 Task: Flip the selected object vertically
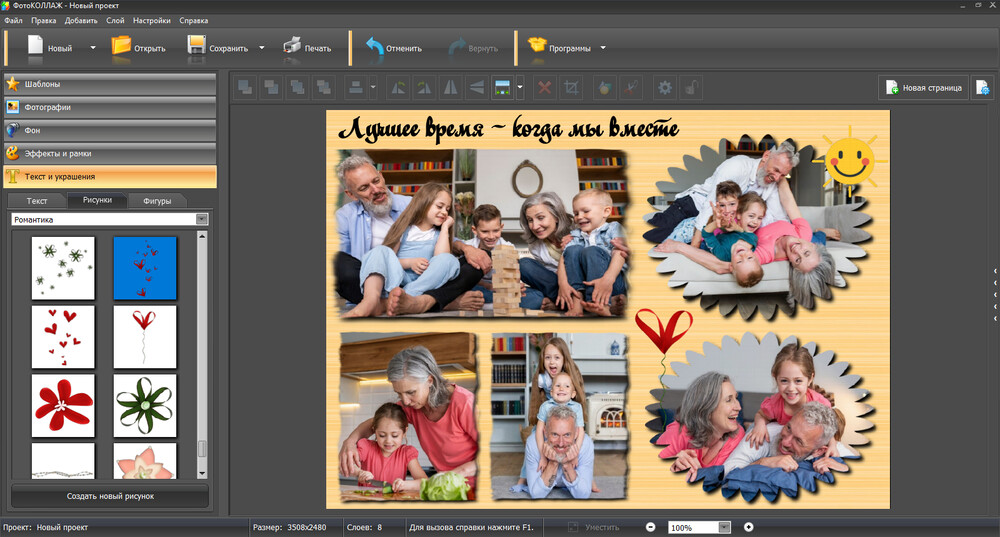[x=476, y=87]
